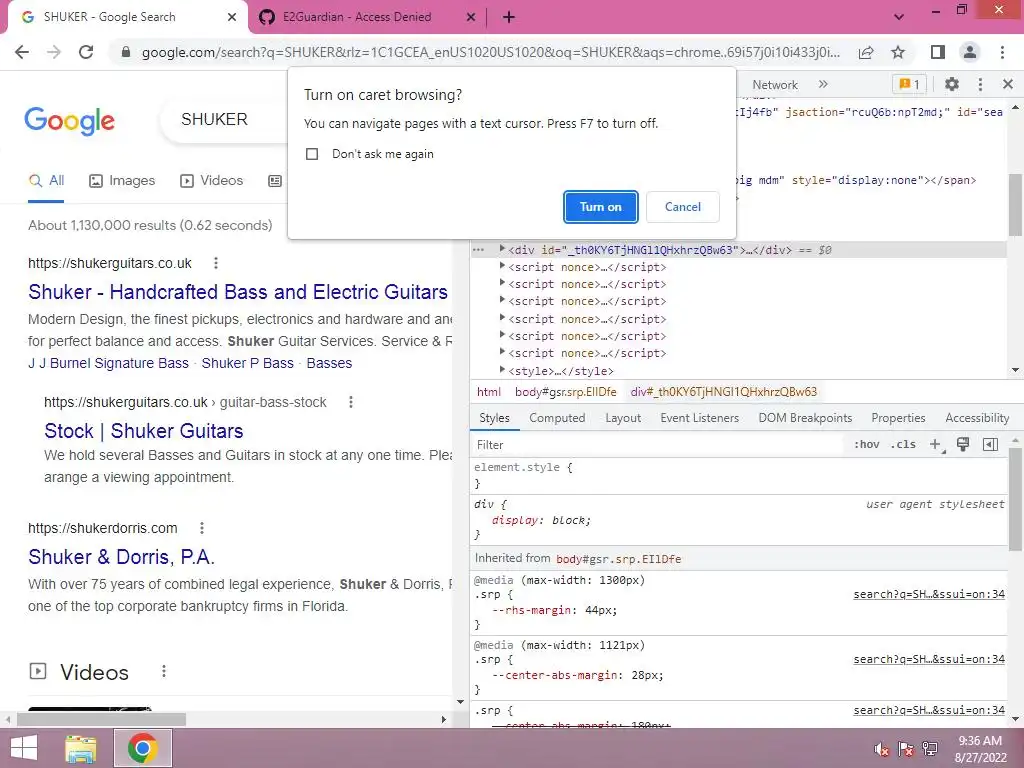Share this page icon in address bar
The width and height of the screenshot is (1024, 768).
point(866,52)
